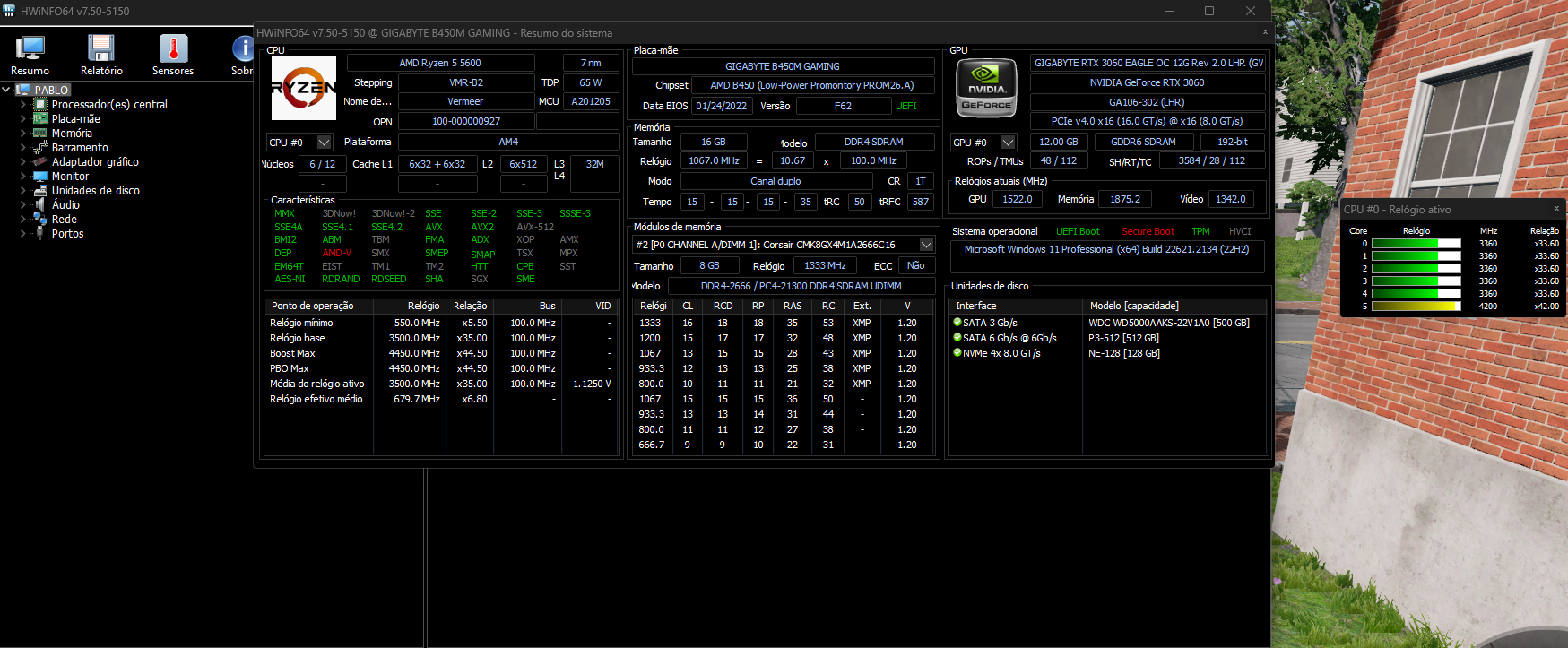Click the CPU name field AMD Ryzen 5 5600
The image size is (1568, 648).
440,63
